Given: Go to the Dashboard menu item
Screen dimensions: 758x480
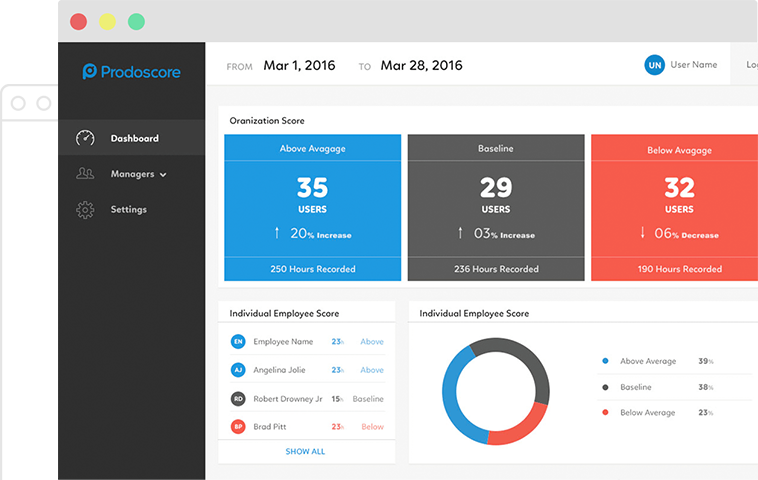Looking at the screenshot, I should (x=131, y=138).
